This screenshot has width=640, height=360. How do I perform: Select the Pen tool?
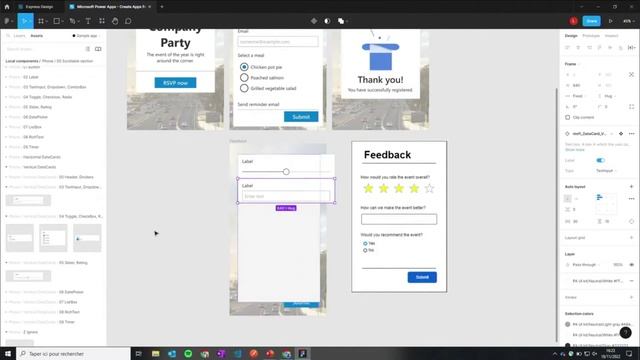tap(73, 21)
